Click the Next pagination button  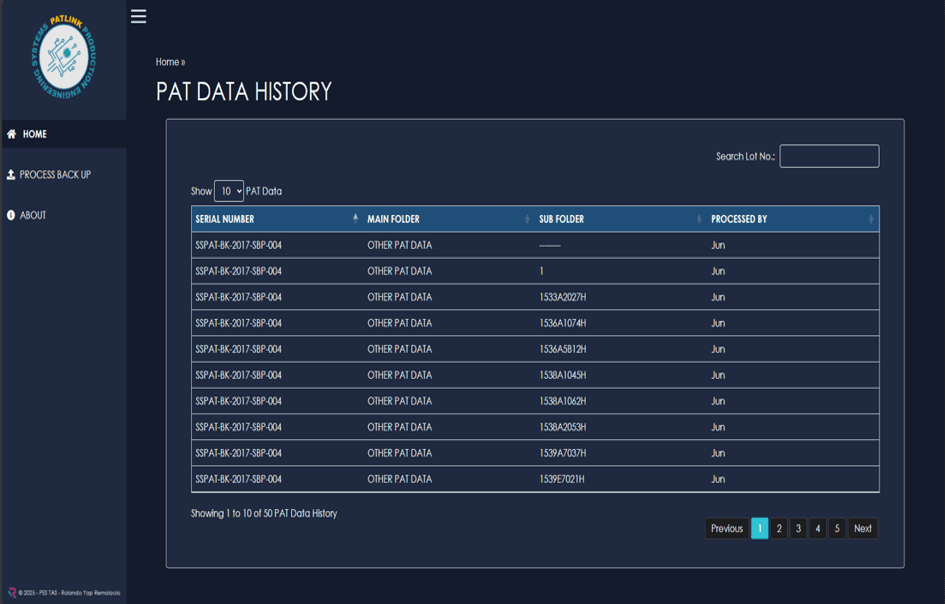tap(861, 528)
